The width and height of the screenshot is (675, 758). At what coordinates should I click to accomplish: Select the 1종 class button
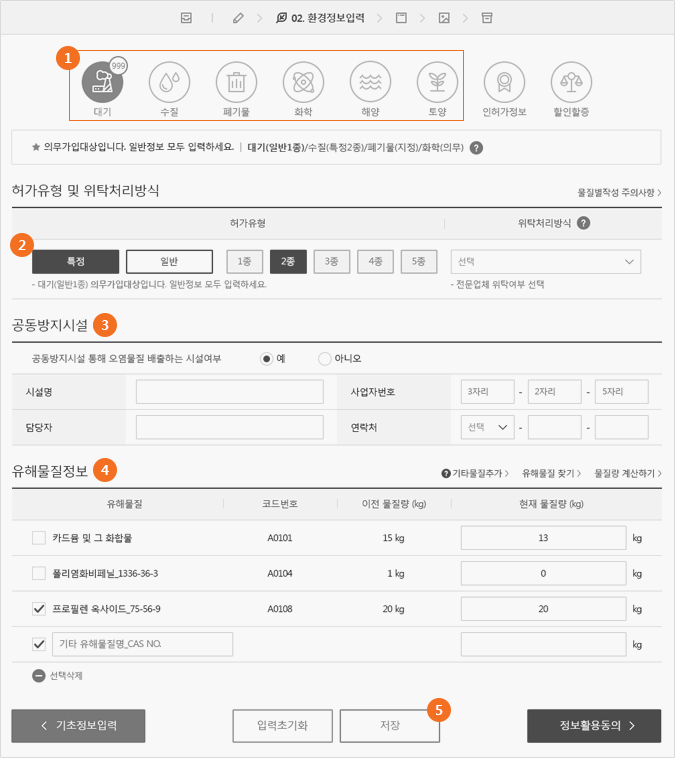coord(245,262)
